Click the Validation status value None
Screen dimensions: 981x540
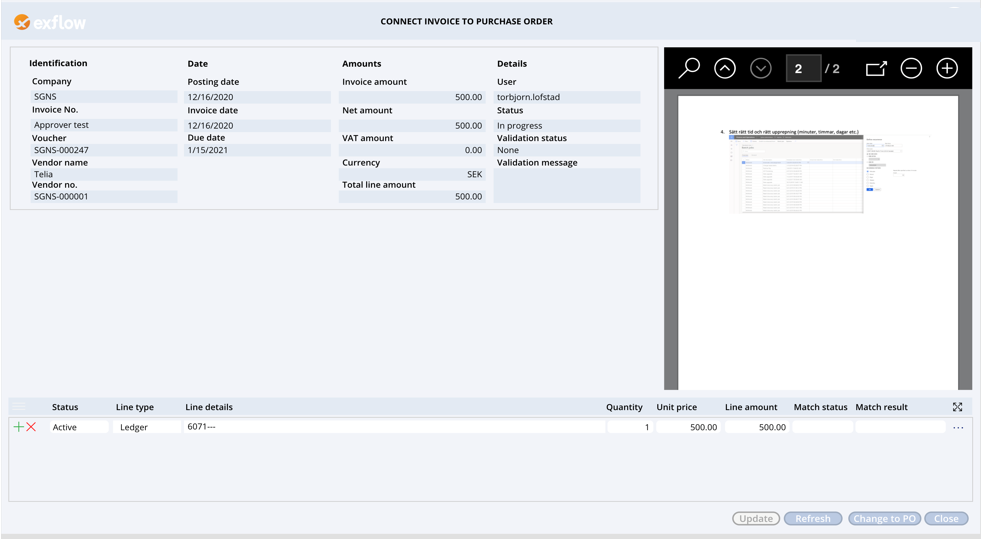tap(567, 150)
